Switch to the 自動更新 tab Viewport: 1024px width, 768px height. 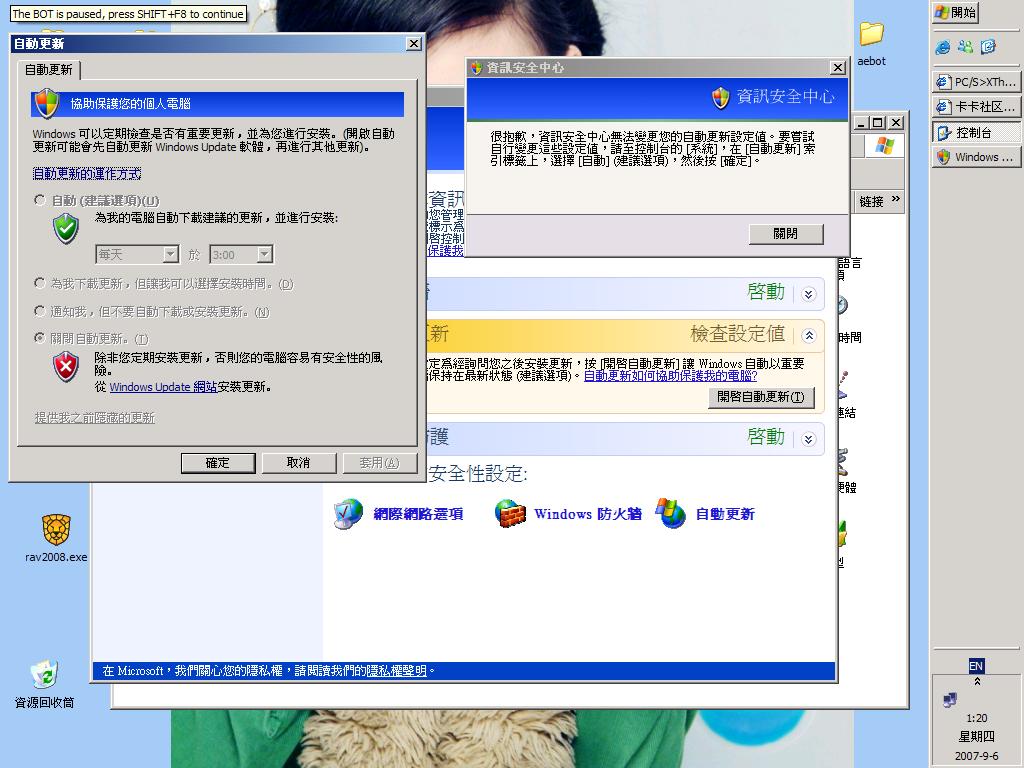point(49,69)
